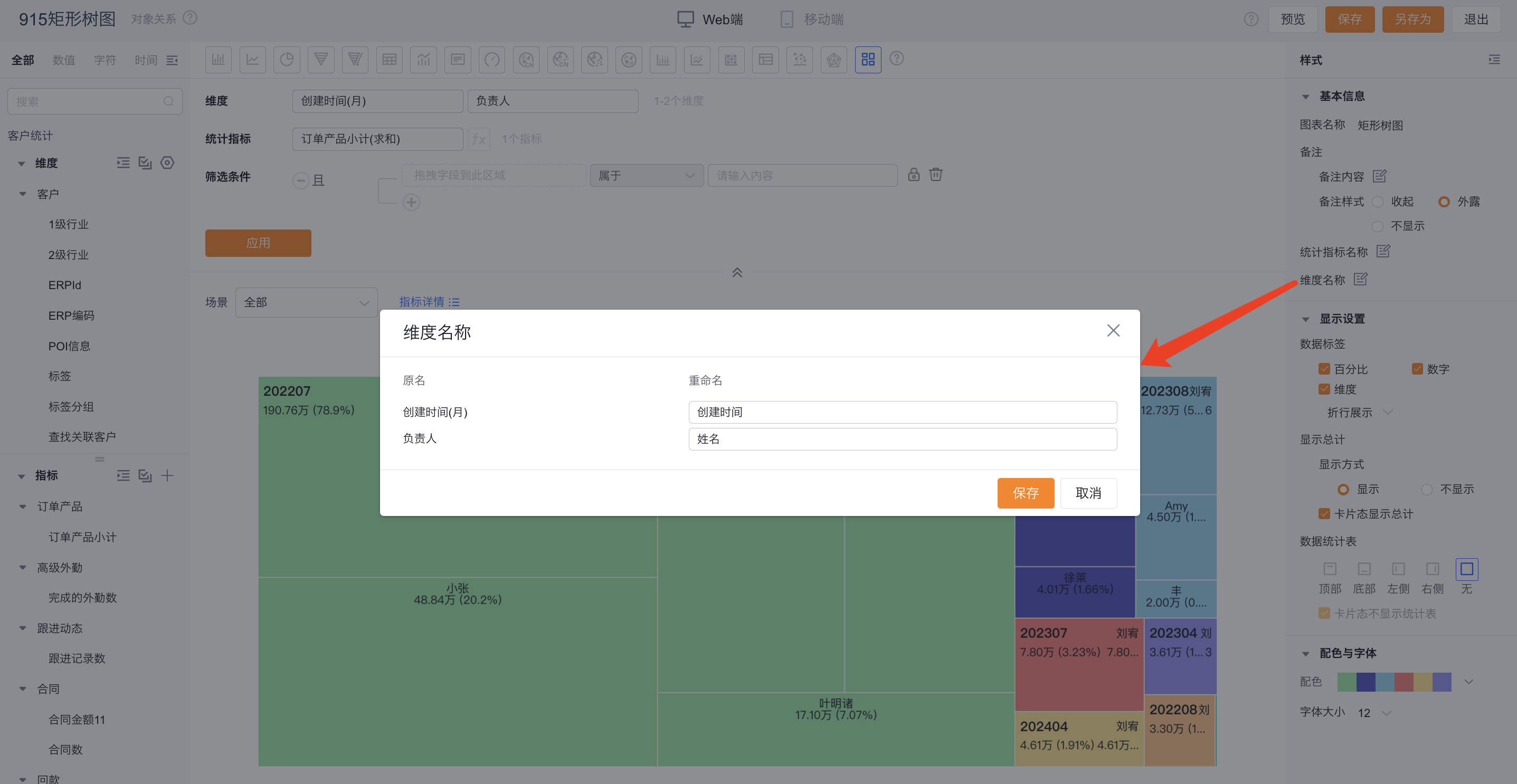Choose the line chart type icon
Screen dimensions: 1517x784
tap(253, 60)
